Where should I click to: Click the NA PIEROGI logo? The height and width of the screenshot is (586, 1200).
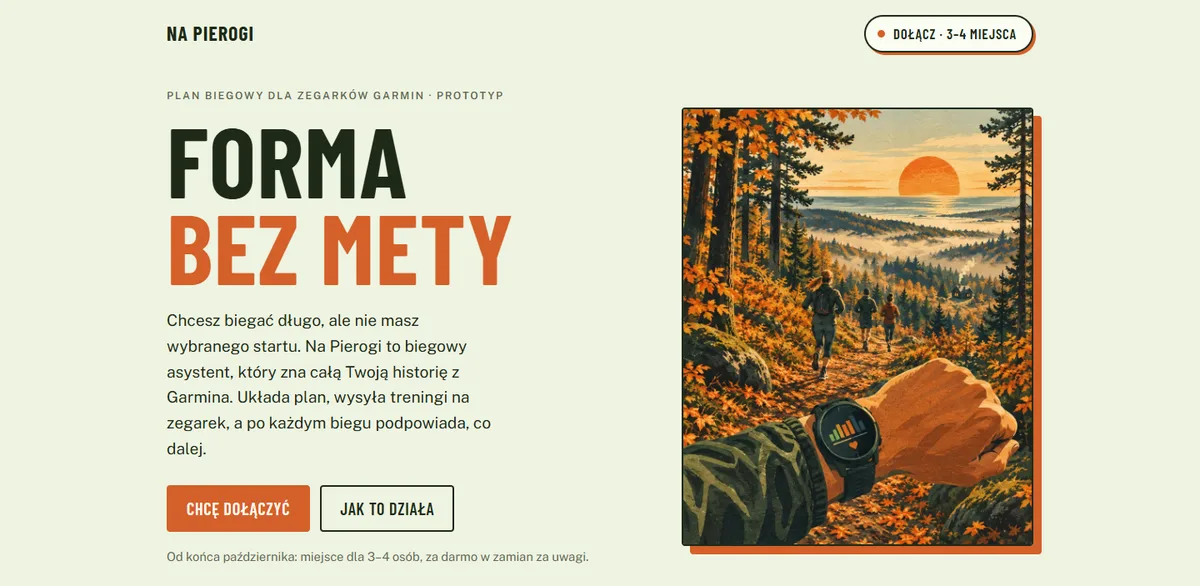click(x=210, y=34)
